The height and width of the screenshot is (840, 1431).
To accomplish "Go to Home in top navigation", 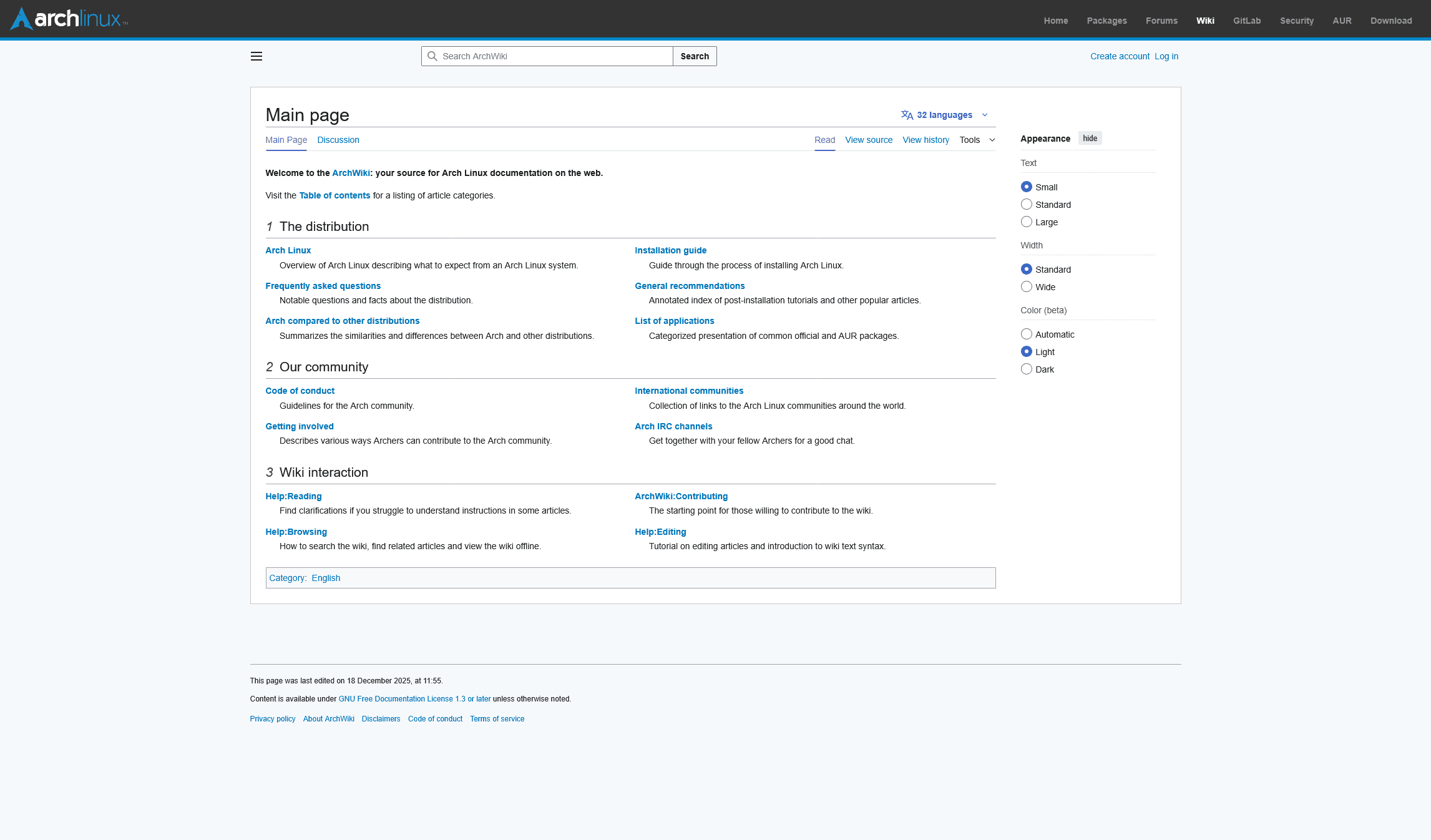I will [1056, 21].
